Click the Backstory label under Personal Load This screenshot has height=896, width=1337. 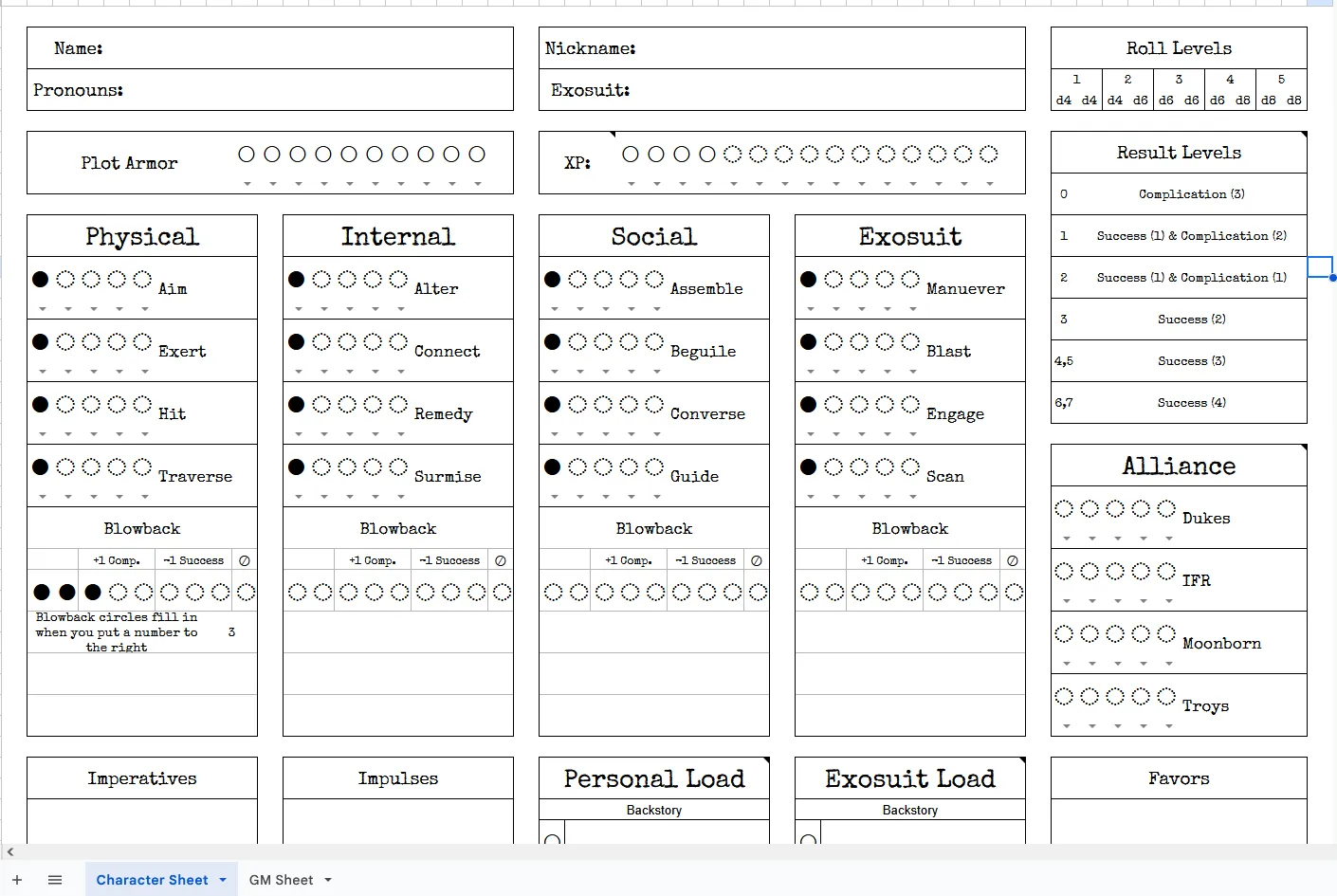(653, 810)
